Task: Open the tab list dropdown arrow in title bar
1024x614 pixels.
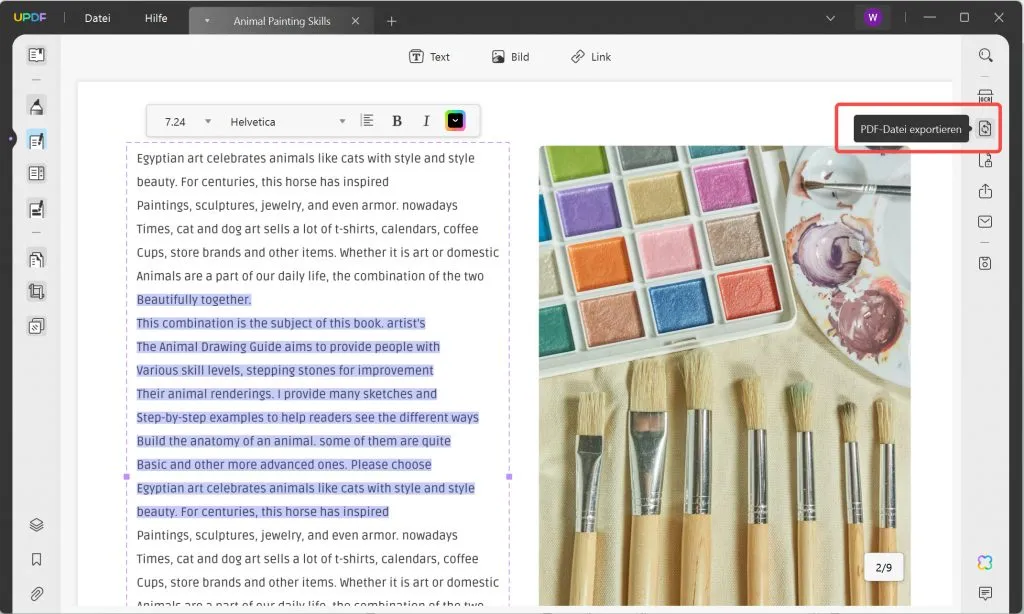Action: (x=830, y=18)
